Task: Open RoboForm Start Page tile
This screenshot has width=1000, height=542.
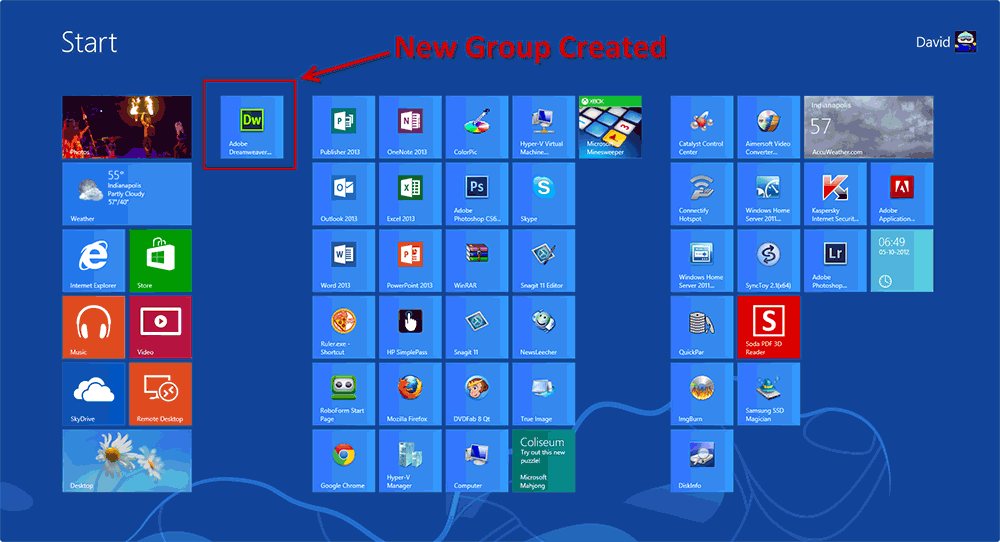Action: click(344, 394)
